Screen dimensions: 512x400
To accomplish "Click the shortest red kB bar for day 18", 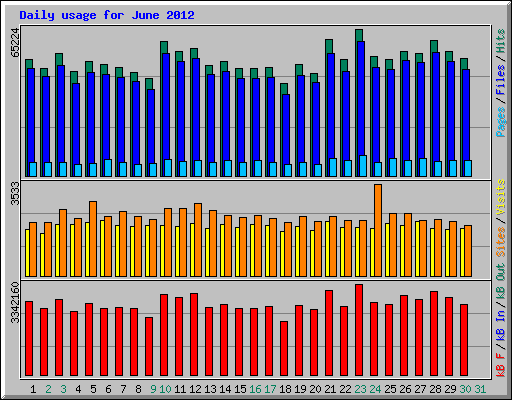I will tap(284, 349).
